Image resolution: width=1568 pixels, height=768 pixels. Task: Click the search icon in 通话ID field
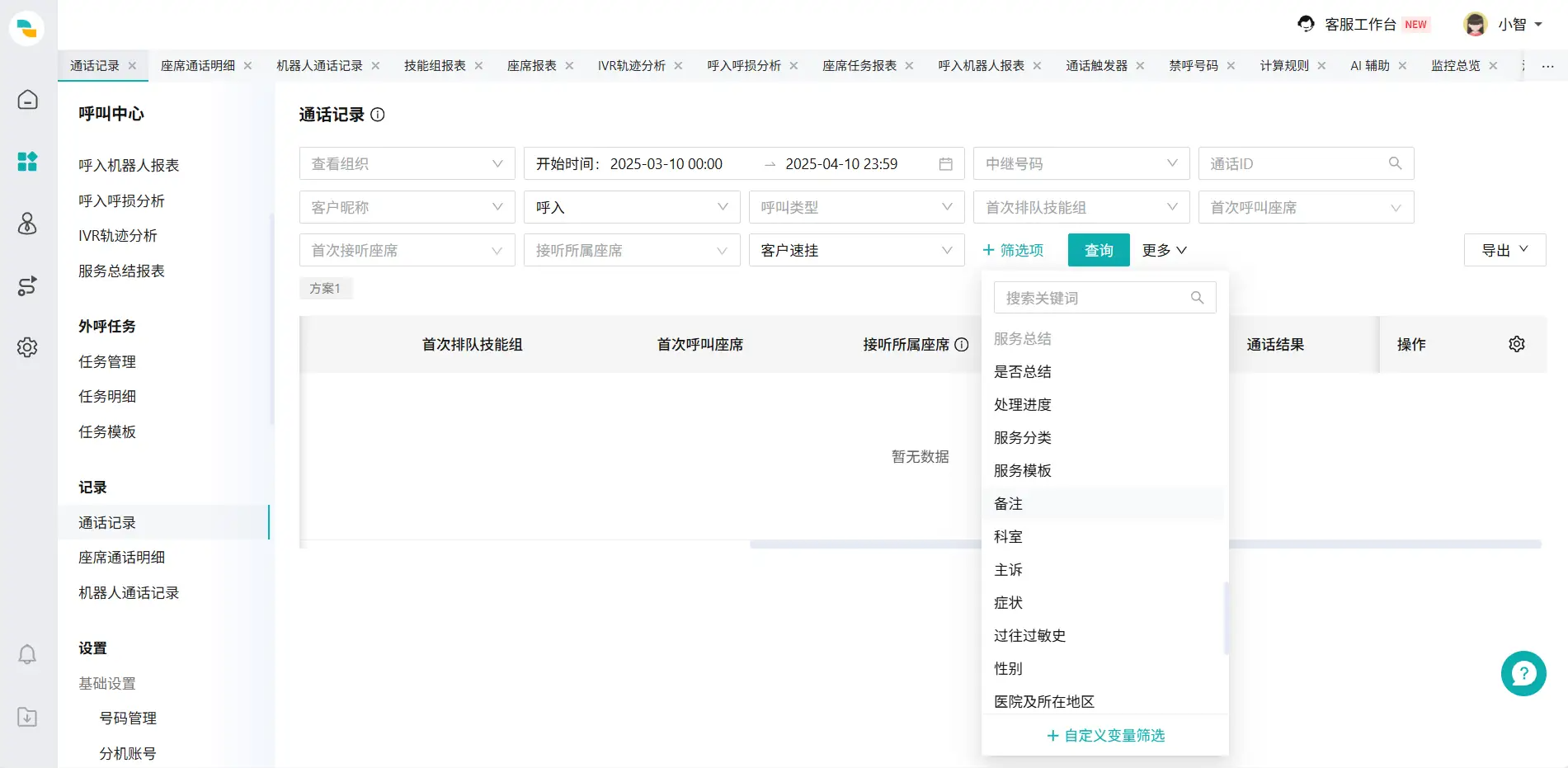[1395, 163]
